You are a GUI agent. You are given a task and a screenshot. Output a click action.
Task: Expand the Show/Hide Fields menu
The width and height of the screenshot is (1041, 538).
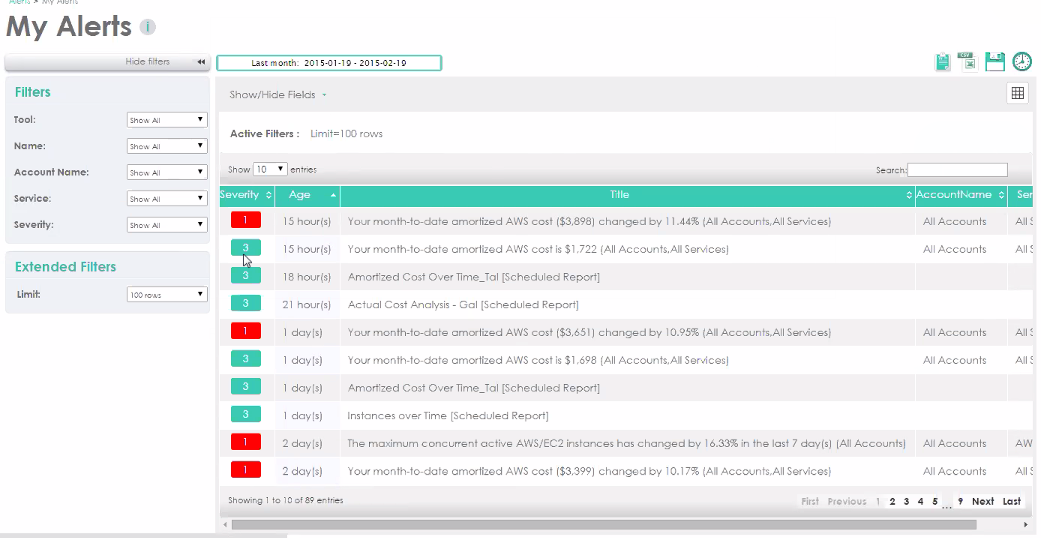278,95
